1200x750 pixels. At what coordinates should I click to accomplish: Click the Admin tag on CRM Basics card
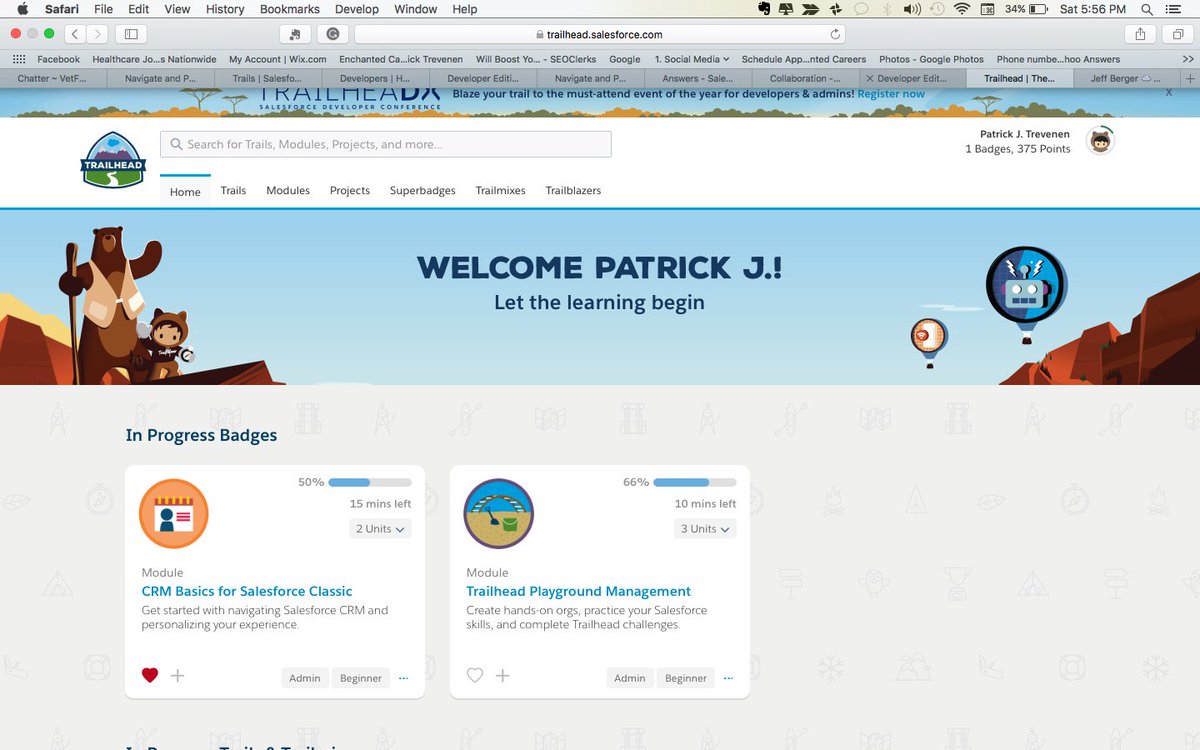(x=305, y=678)
